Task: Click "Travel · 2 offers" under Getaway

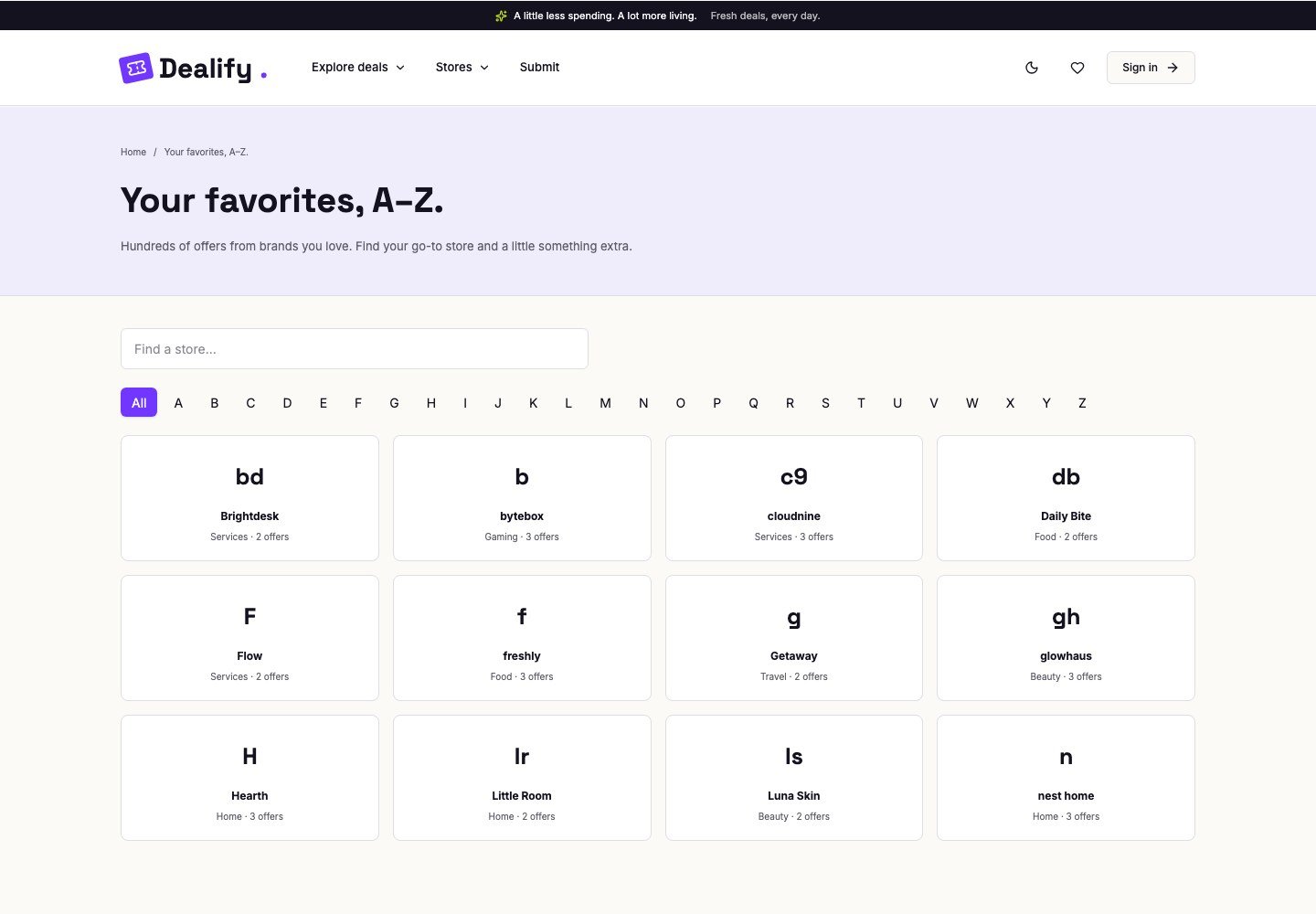Action: [x=794, y=676]
